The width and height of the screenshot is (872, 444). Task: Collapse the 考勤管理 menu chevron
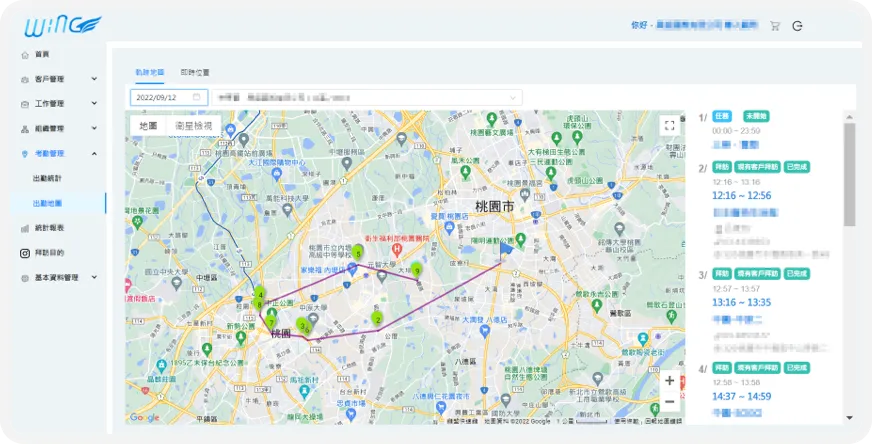(94, 154)
